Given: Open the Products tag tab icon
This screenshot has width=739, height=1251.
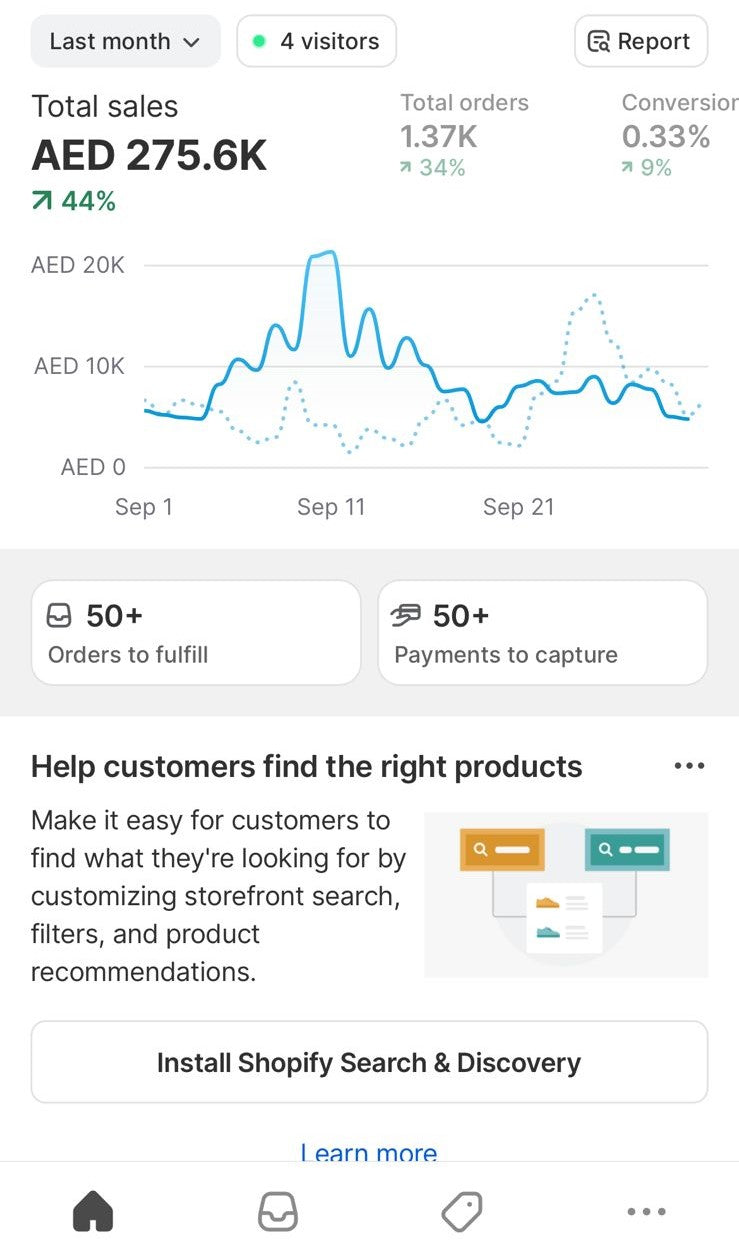Looking at the screenshot, I should point(462,1211).
